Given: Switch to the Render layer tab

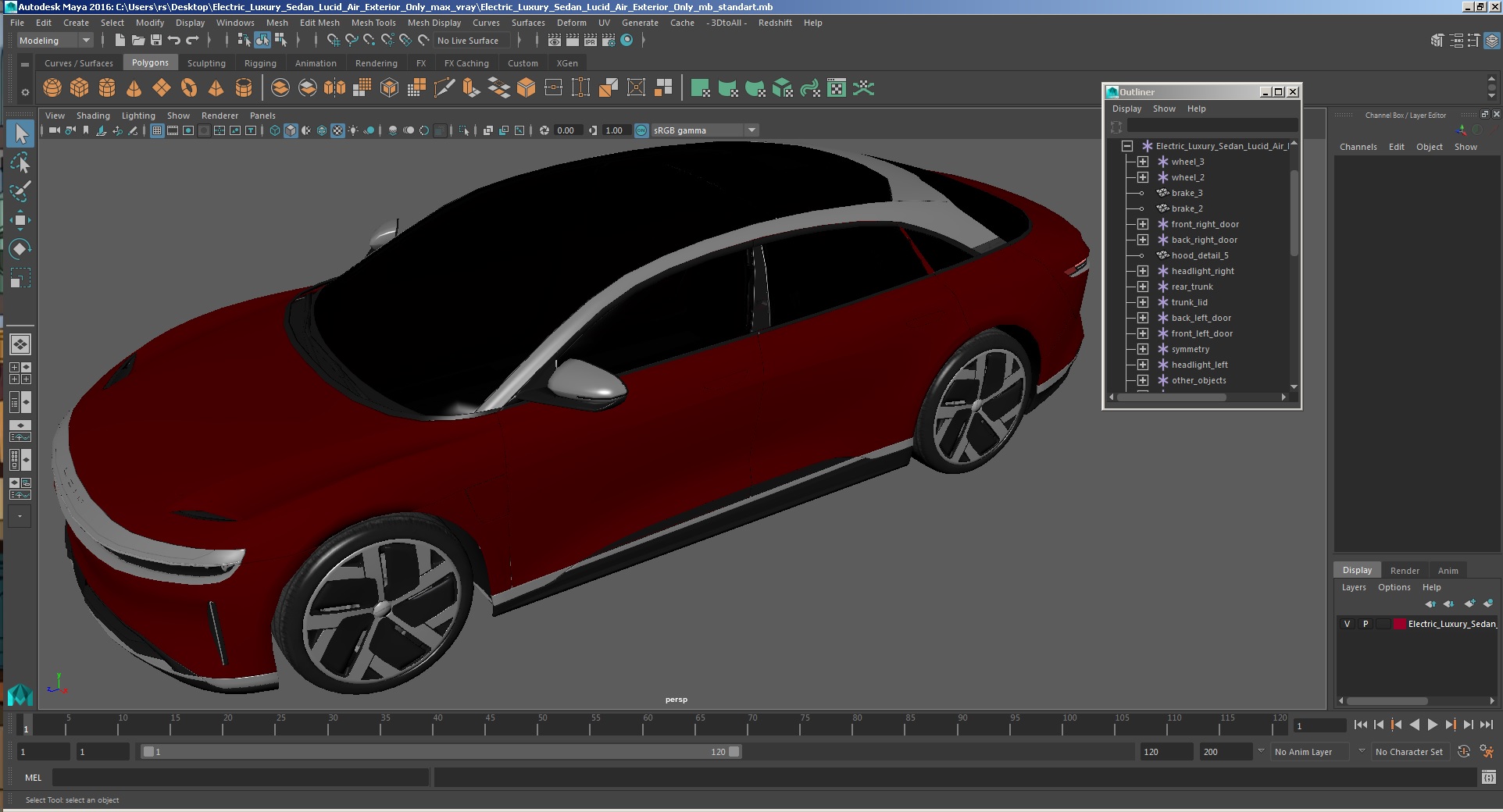Looking at the screenshot, I should click(1405, 571).
